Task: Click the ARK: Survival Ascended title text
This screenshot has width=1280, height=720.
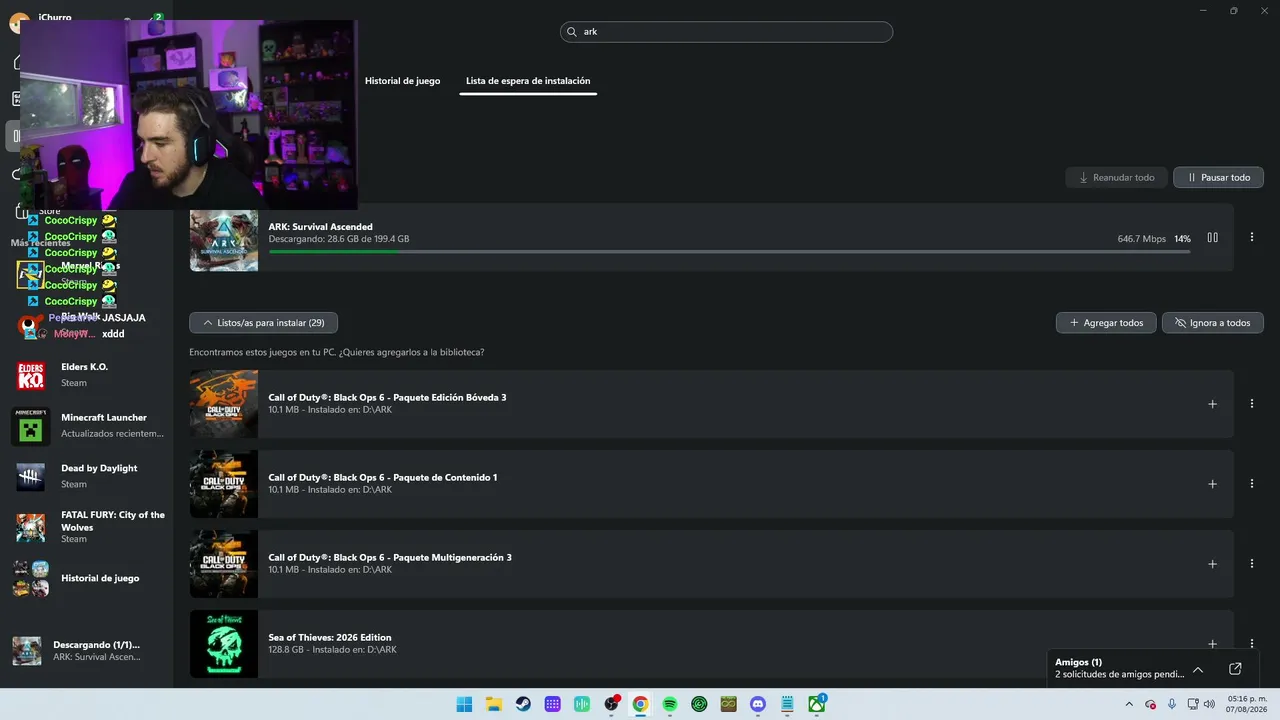Action: pos(320,227)
